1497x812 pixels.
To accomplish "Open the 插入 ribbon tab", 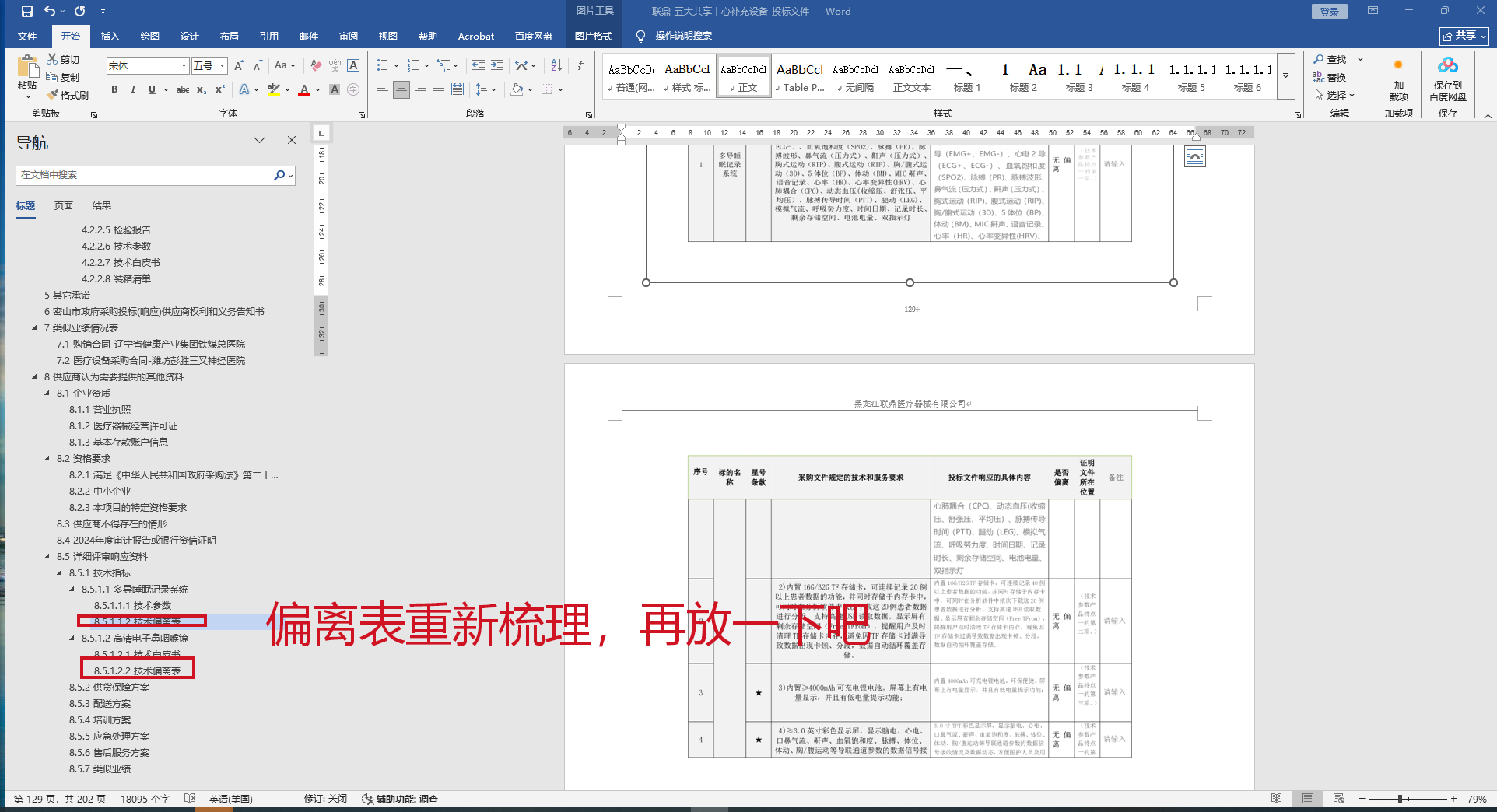I will [x=110, y=37].
